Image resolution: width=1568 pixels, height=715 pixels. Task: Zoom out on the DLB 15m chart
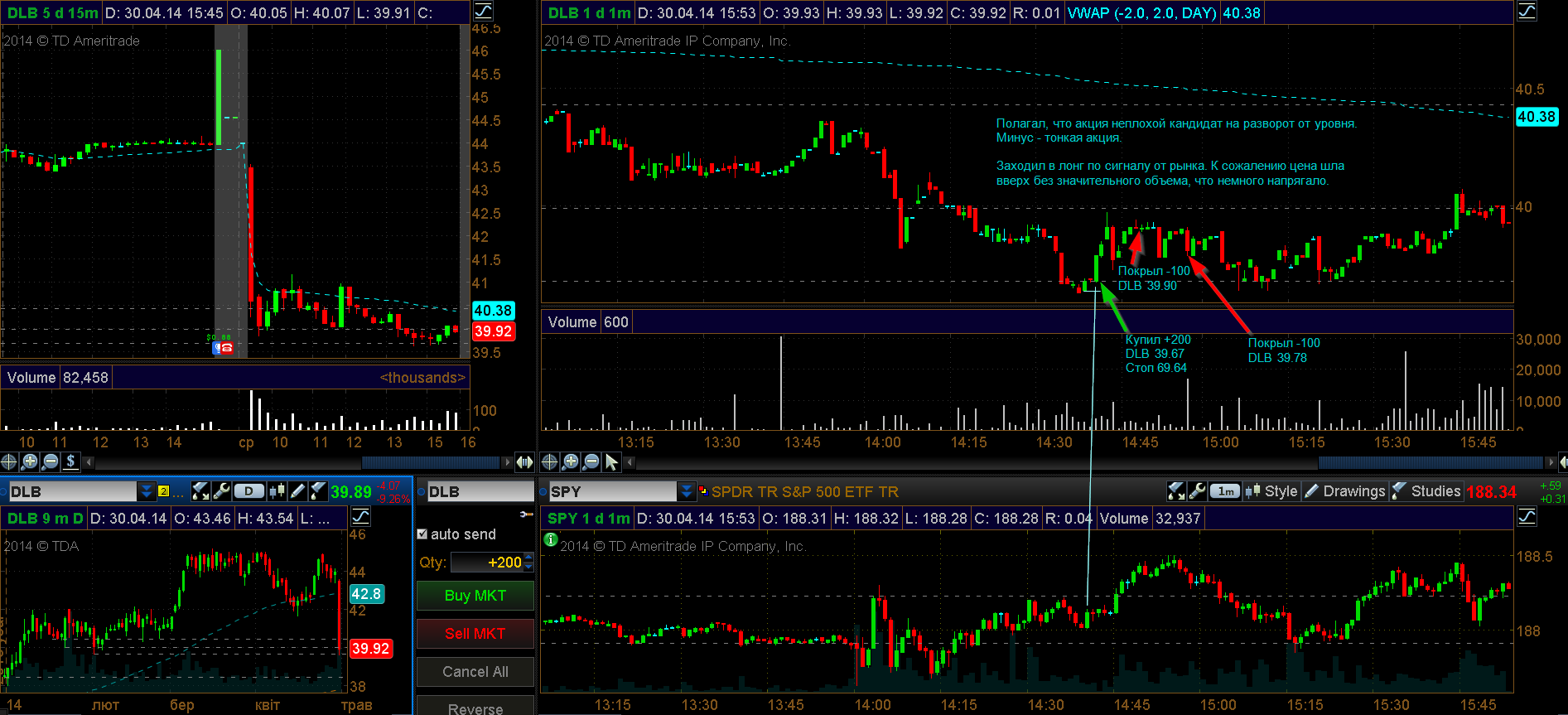click(x=51, y=461)
